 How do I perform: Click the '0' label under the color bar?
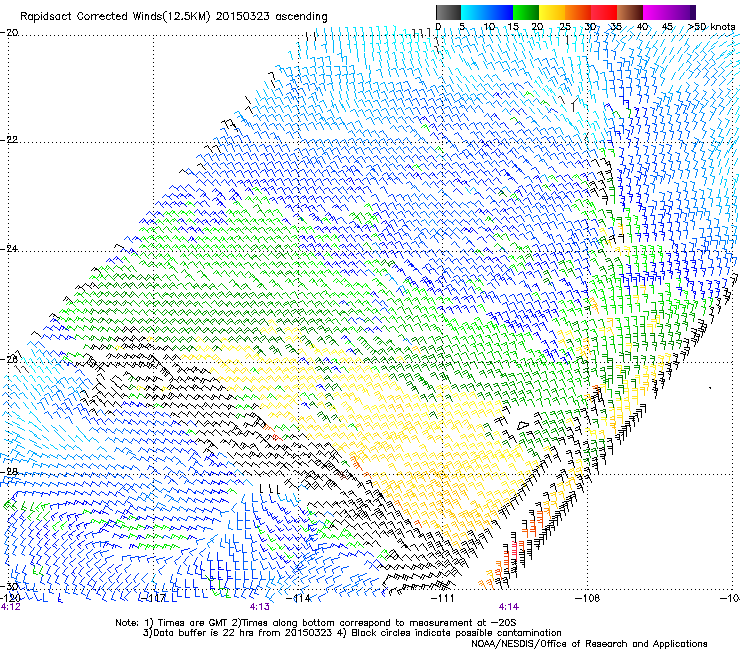[438, 27]
